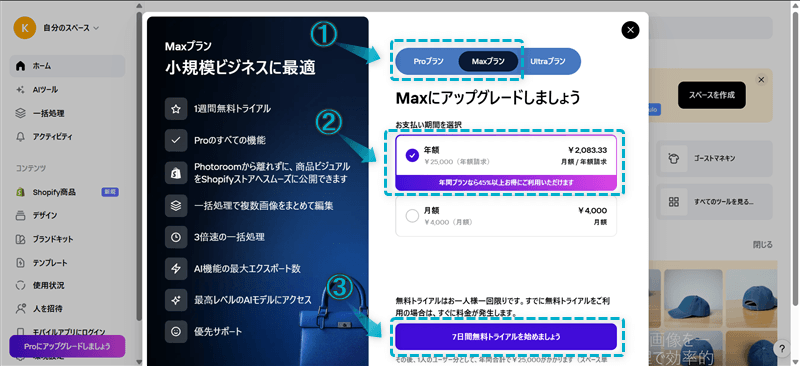
Task: Close the upgrade dialog with X button
Action: pos(630,30)
